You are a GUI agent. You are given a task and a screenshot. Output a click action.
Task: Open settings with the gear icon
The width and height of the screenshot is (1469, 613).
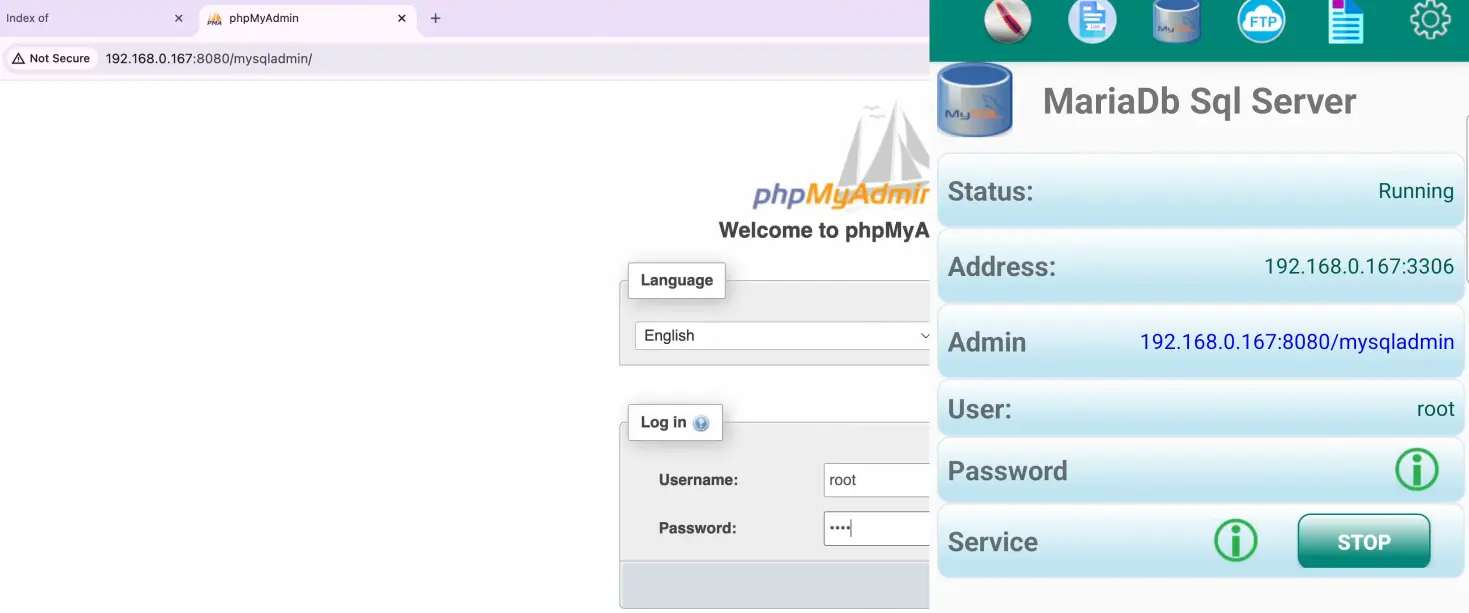[x=1429, y=20]
